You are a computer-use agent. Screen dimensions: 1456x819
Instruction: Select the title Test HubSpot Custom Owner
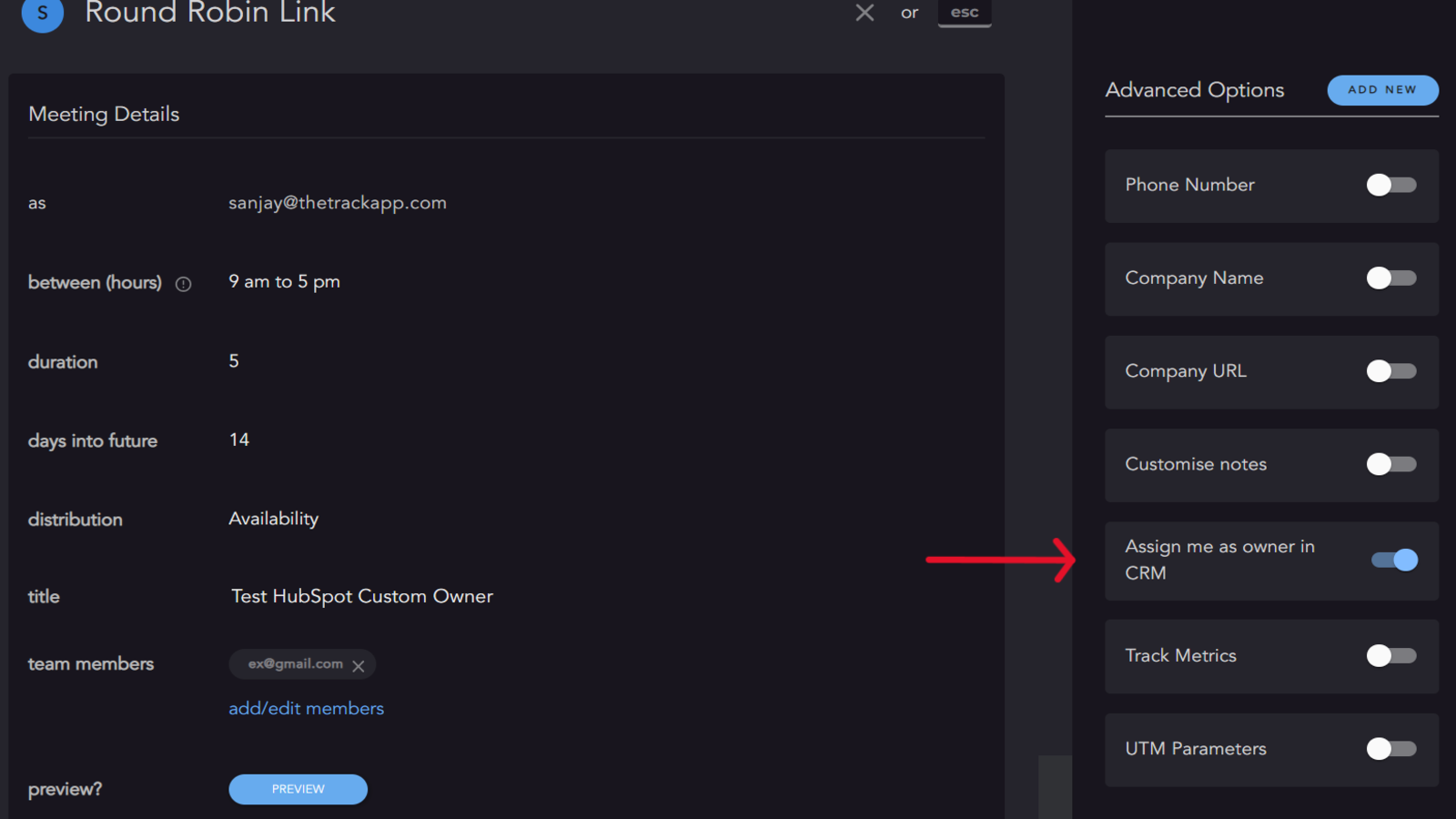(x=361, y=596)
